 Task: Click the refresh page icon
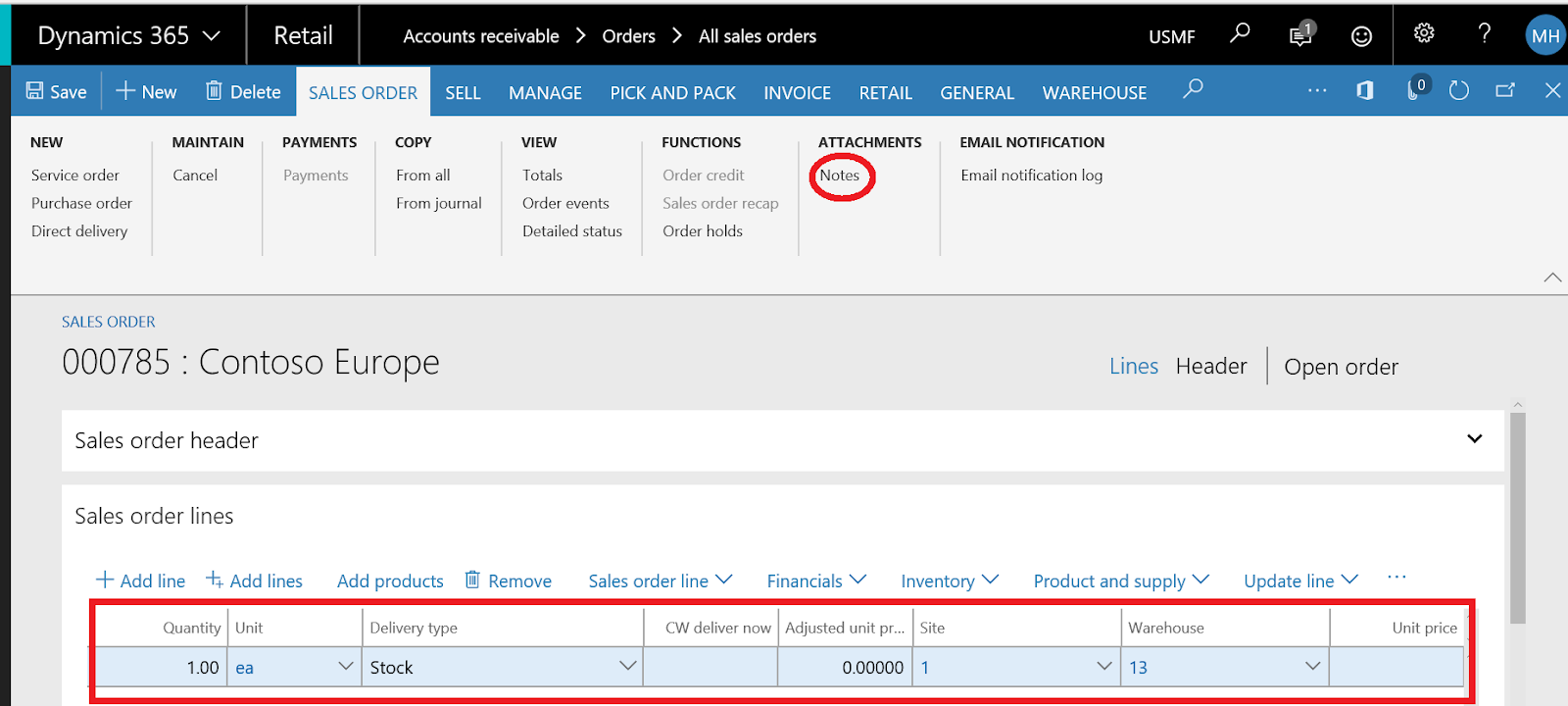point(1459,91)
